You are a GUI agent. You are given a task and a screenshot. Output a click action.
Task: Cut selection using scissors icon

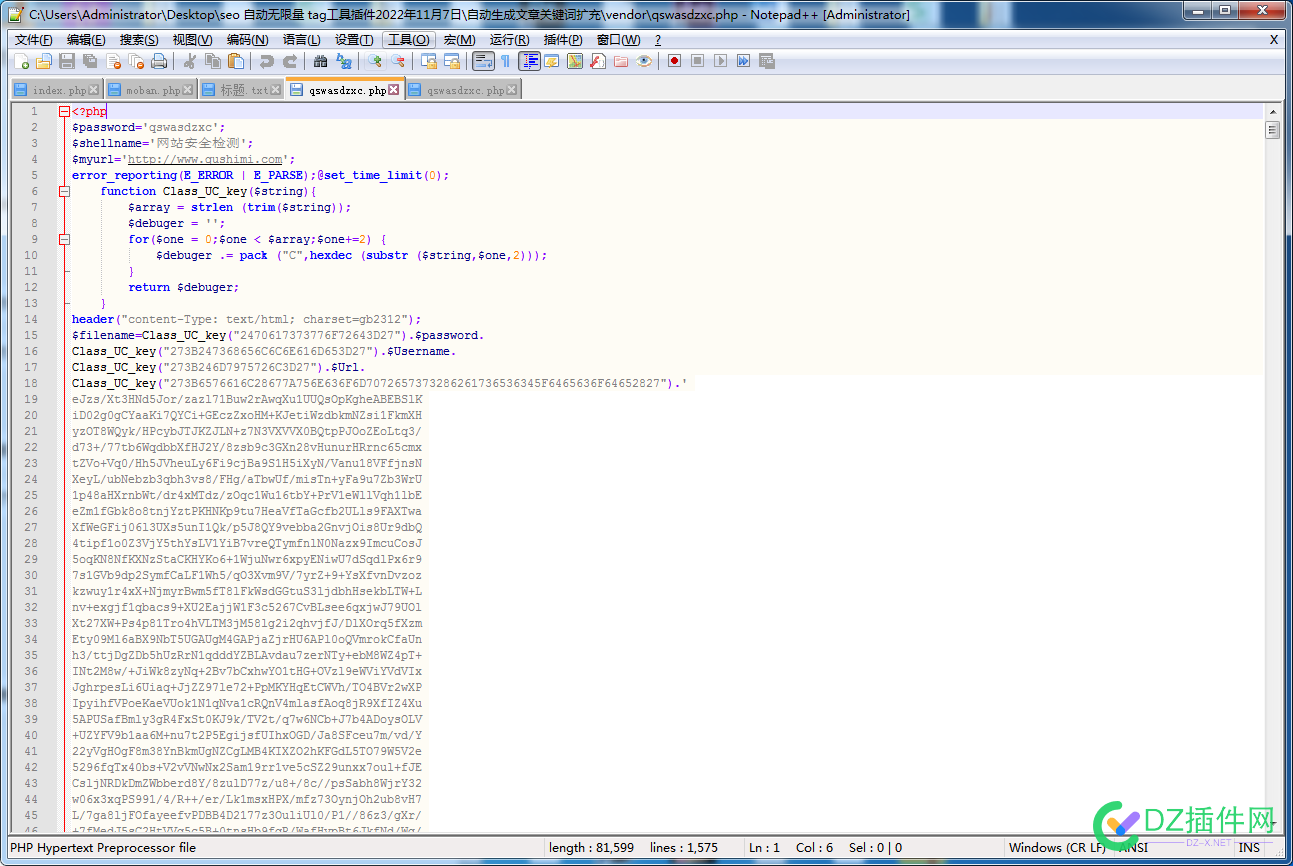(x=190, y=61)
